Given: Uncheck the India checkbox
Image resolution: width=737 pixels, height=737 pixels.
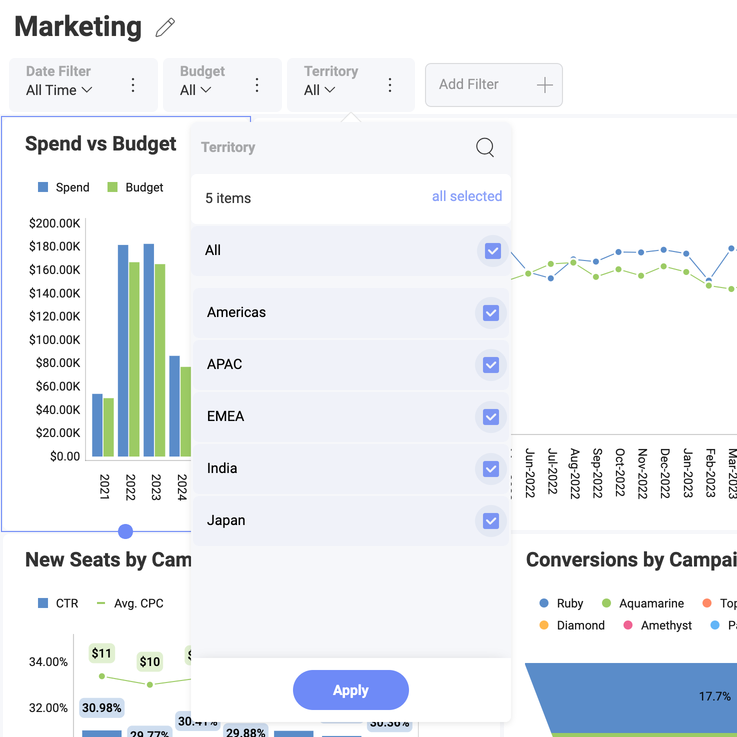Looking at the screenshot, I should click(x=491, y=469).
